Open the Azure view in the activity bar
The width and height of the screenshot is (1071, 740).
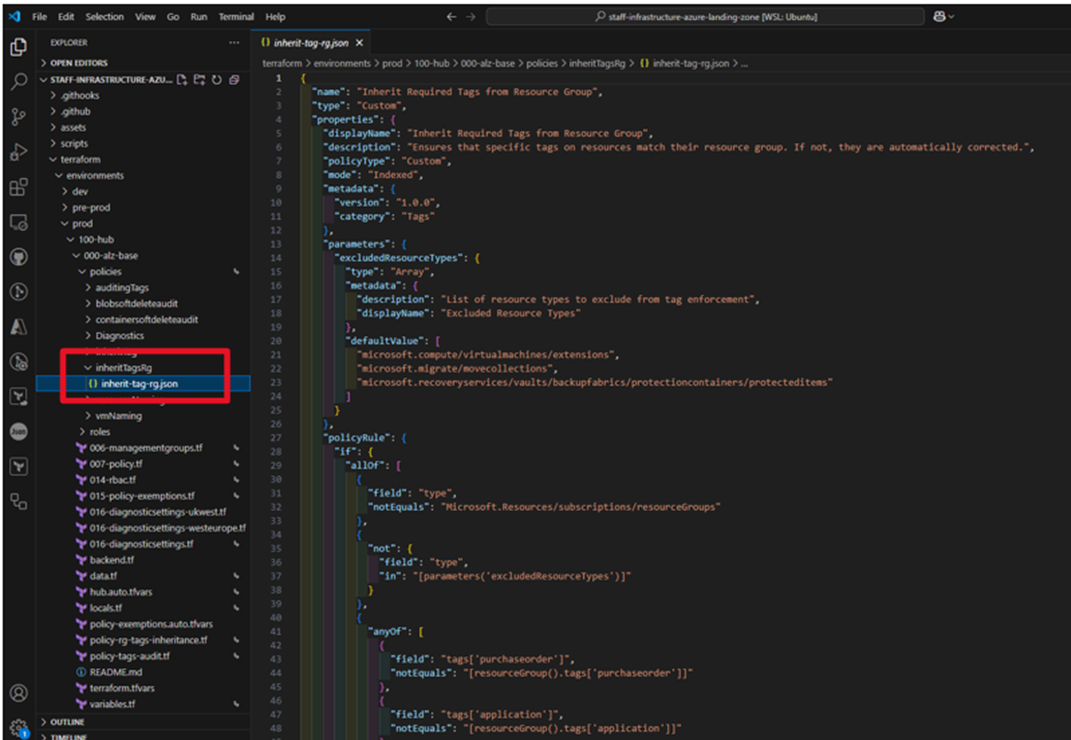[18, 327]
